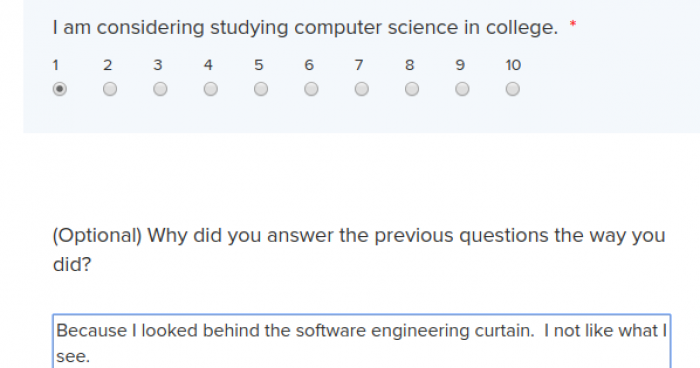Click the '(Optional) Why did you answer' question text
The image size is (700, 368).
pos(359,250)
